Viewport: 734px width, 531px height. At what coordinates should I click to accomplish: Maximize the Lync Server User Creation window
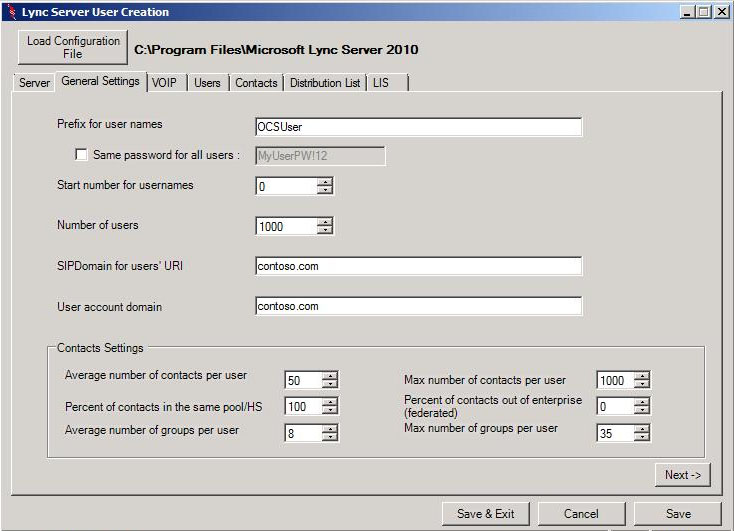(704, 12)
